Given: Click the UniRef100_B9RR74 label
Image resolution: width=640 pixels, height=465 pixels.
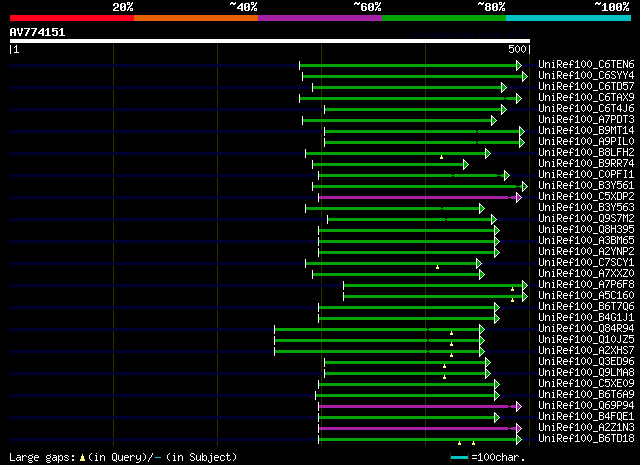Looking at the screenshot, I should tap(586, 164).
